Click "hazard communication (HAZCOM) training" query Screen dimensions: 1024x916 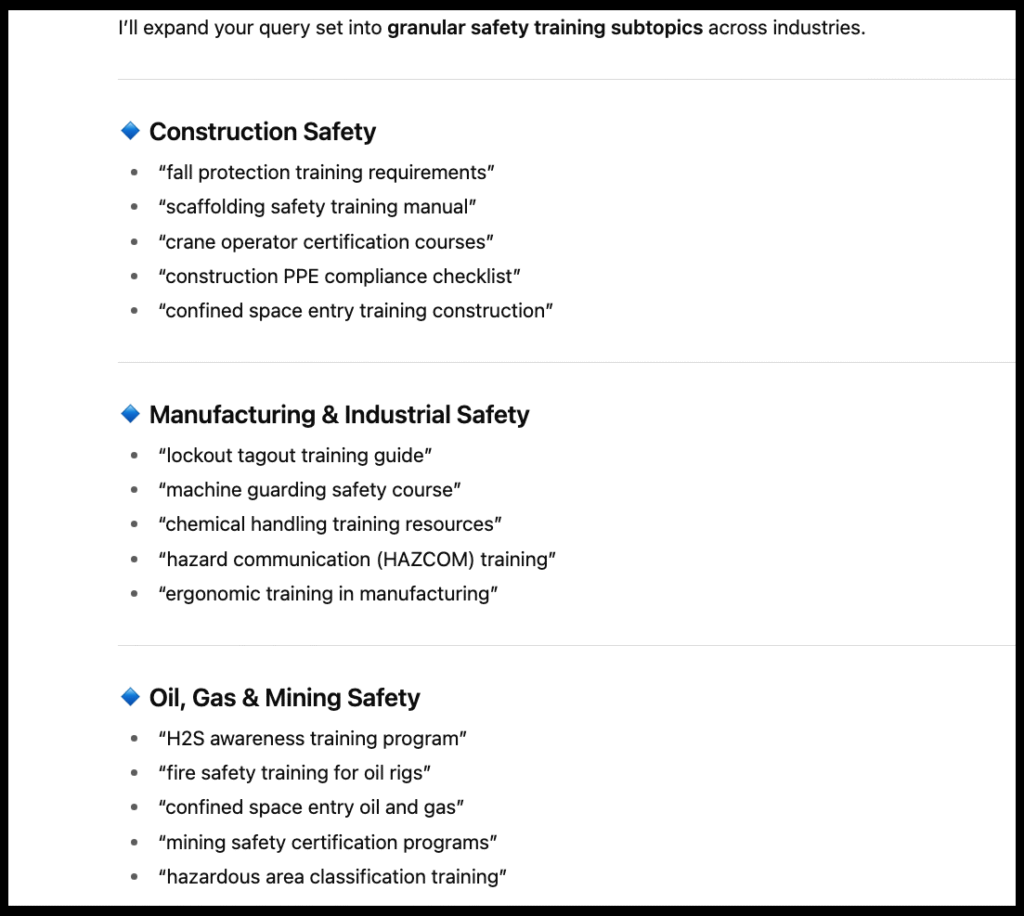click(357, 559)
